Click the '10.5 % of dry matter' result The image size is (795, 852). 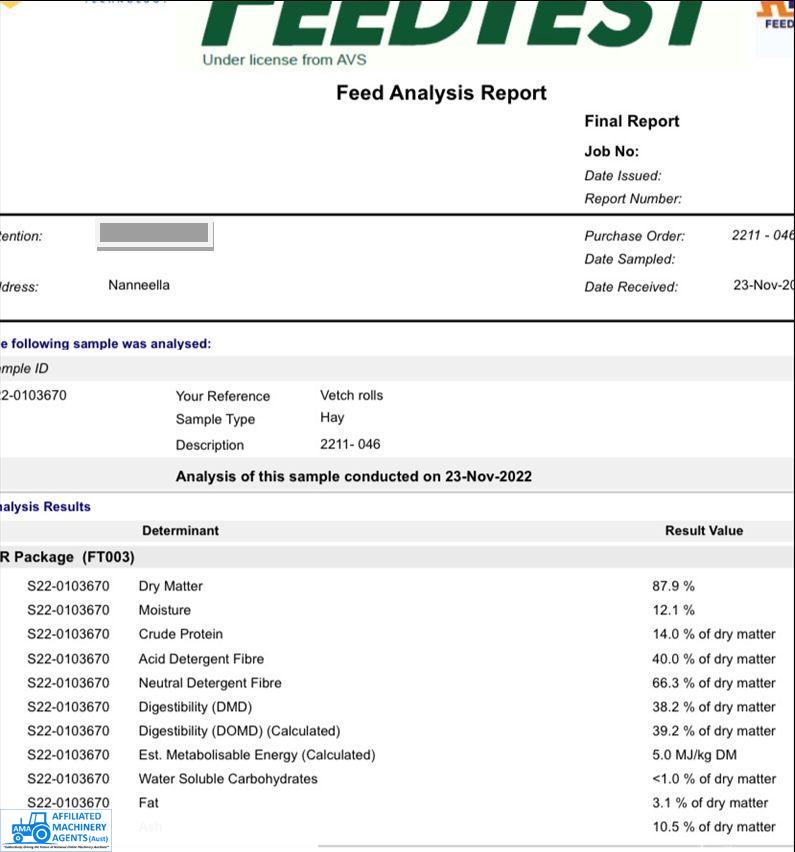713,826
